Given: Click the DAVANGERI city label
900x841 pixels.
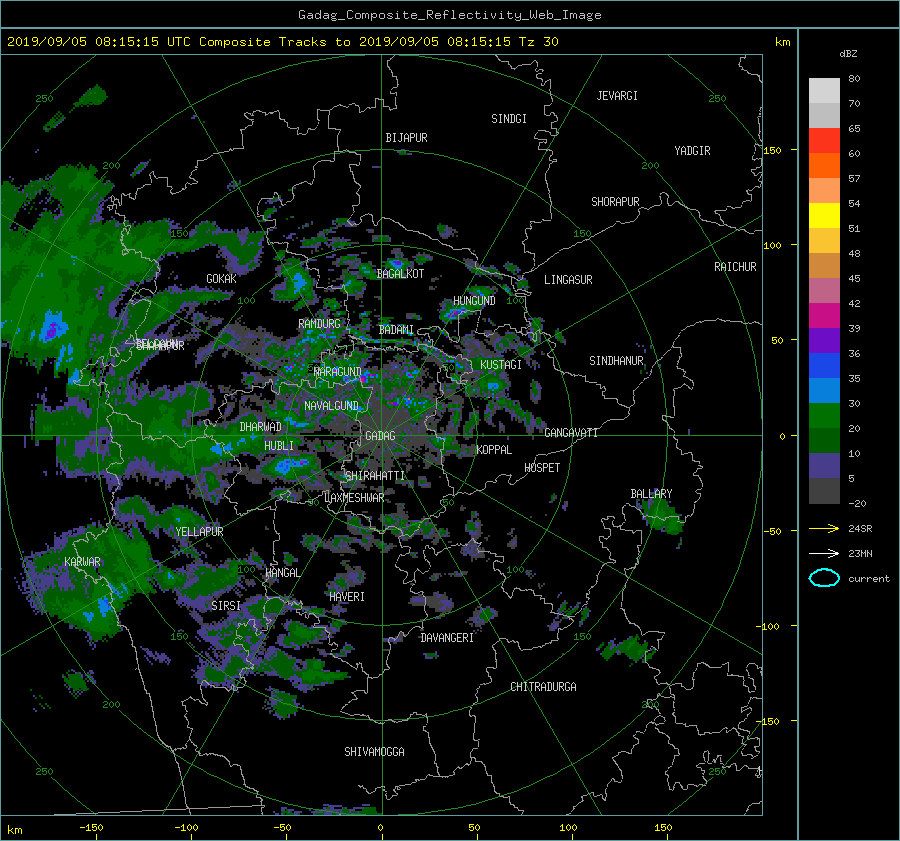Looking at the screenshot, I should tap(447, 638).
